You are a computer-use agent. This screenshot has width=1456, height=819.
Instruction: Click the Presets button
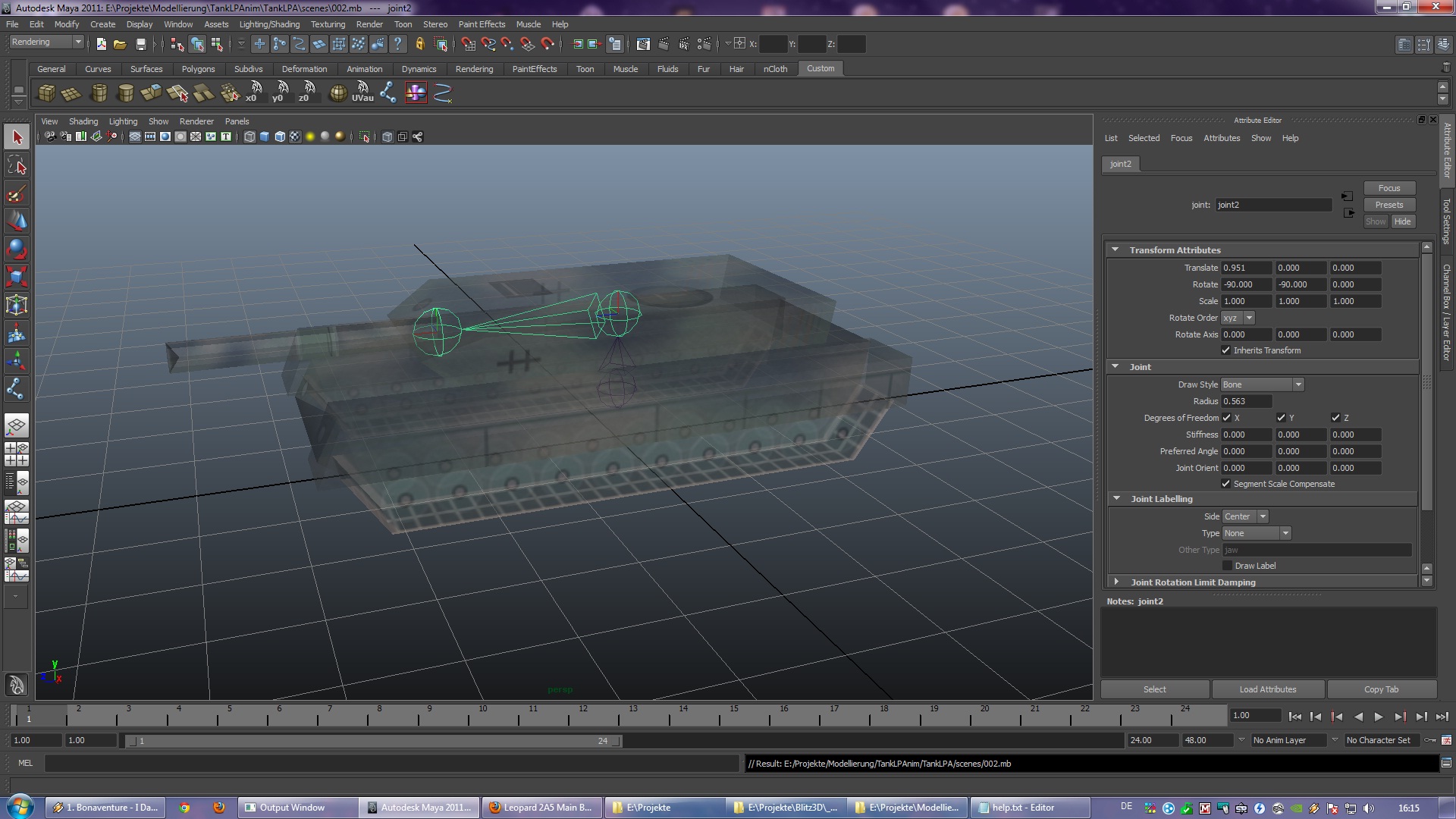pyautogui.click(x=1389, y=205)
